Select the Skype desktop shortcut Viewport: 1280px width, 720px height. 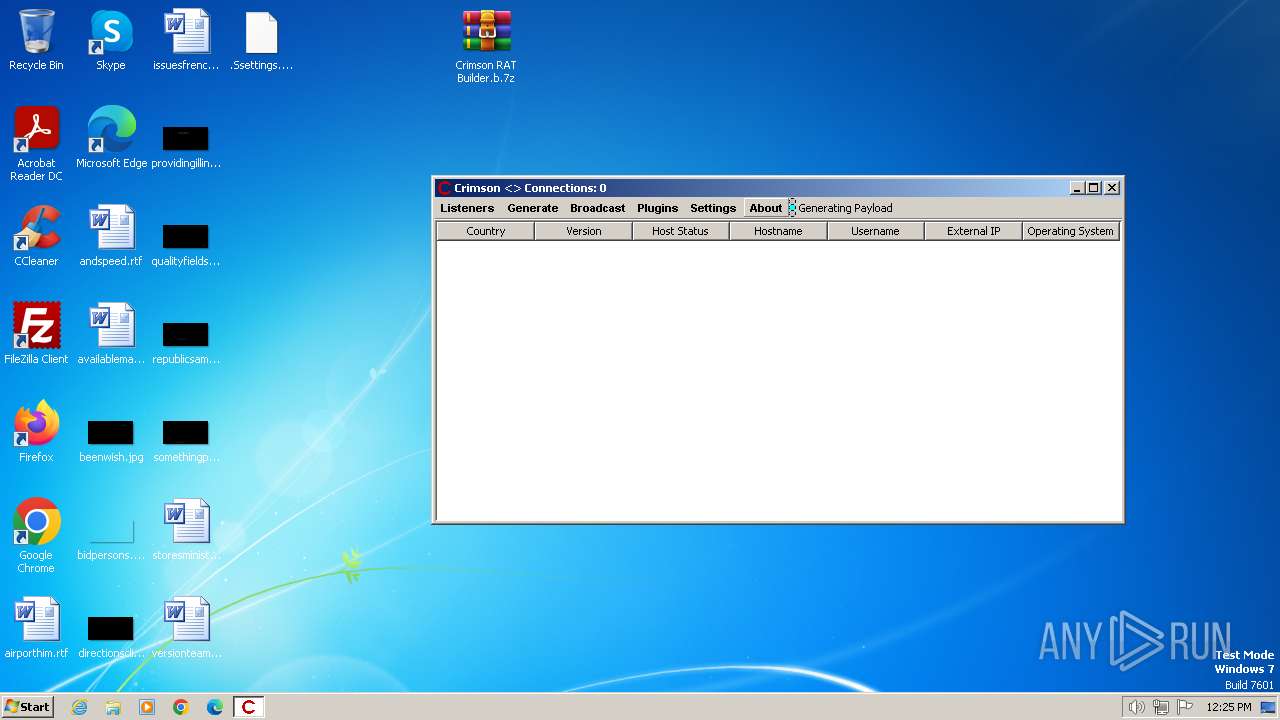[110, 41]
